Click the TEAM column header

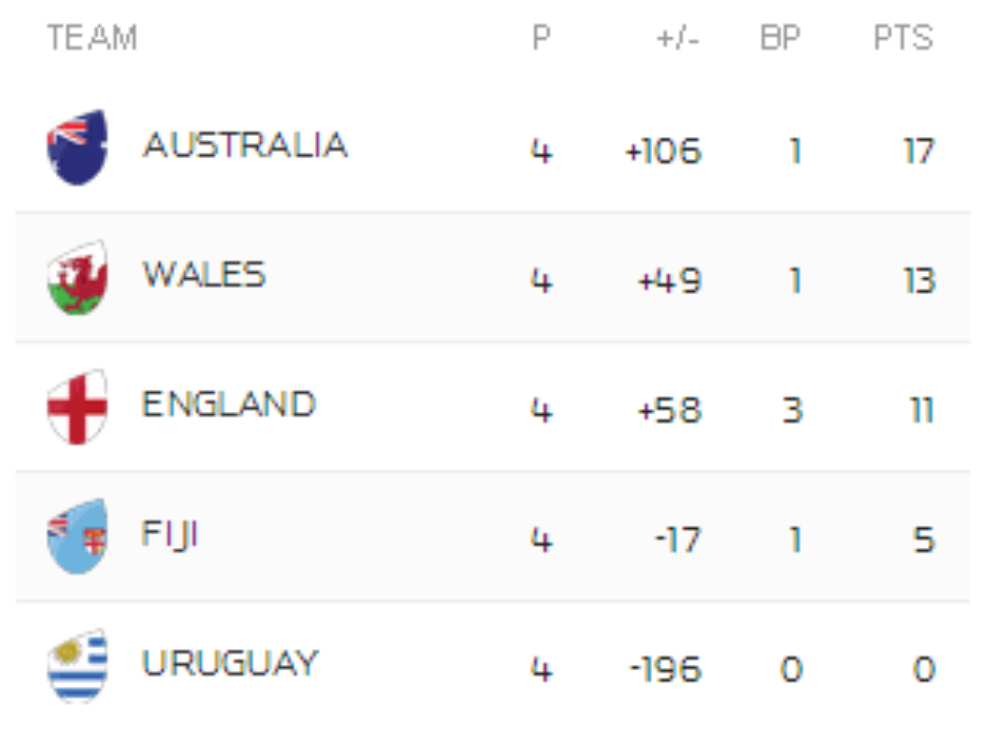(92, 39)
